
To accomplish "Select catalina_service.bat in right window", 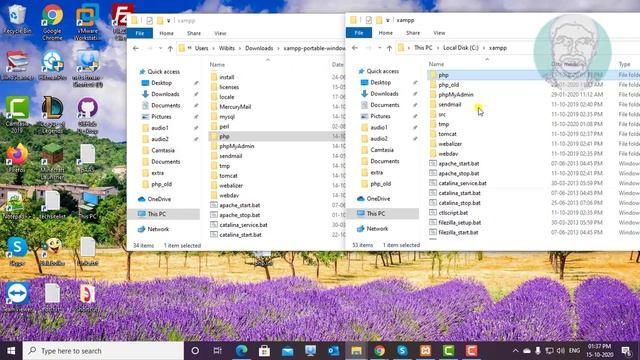I will [462, 183].
